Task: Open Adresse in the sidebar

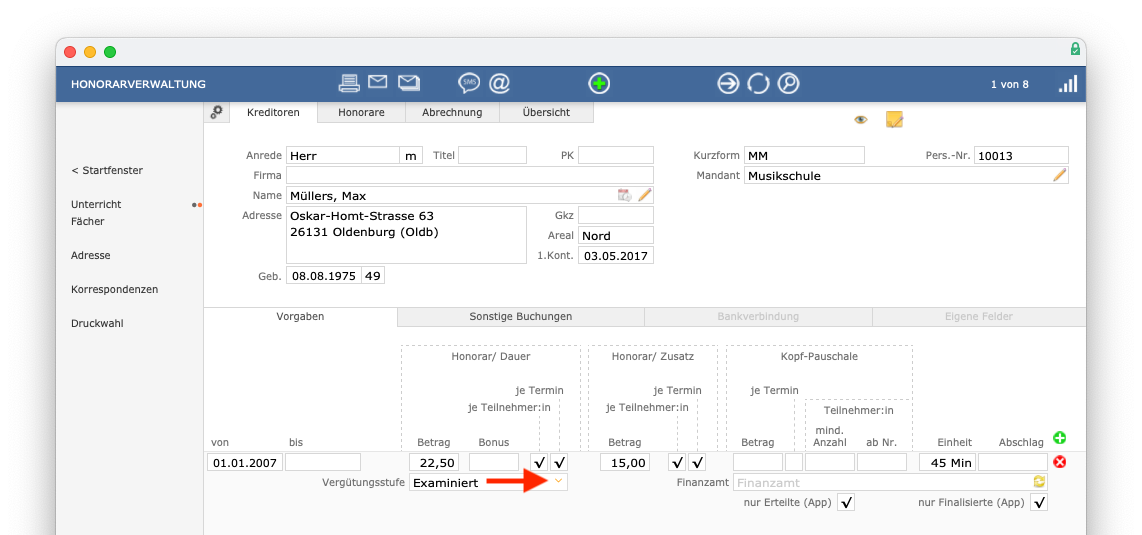Action: coord(90,255)
